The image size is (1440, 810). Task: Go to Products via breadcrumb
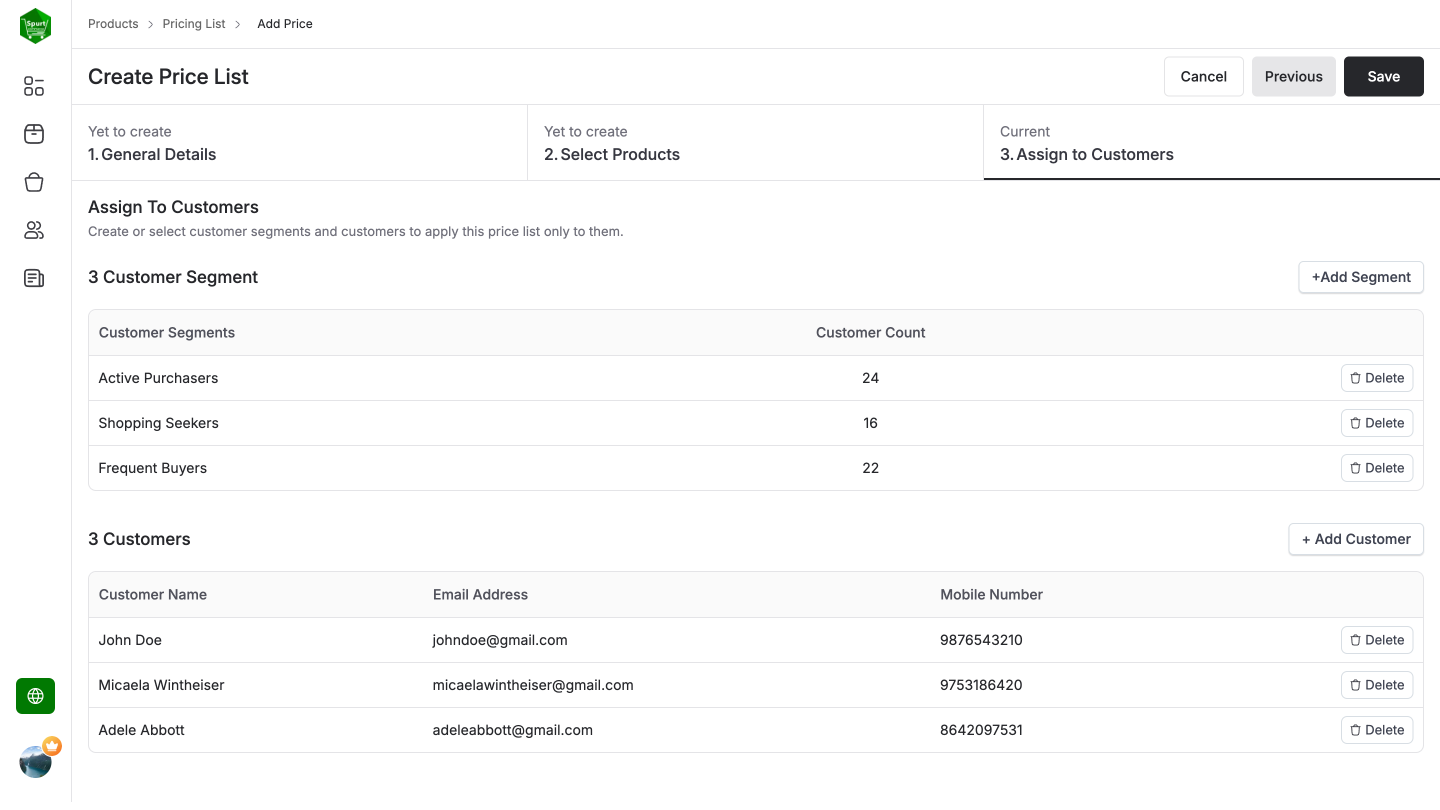[113, 23]
